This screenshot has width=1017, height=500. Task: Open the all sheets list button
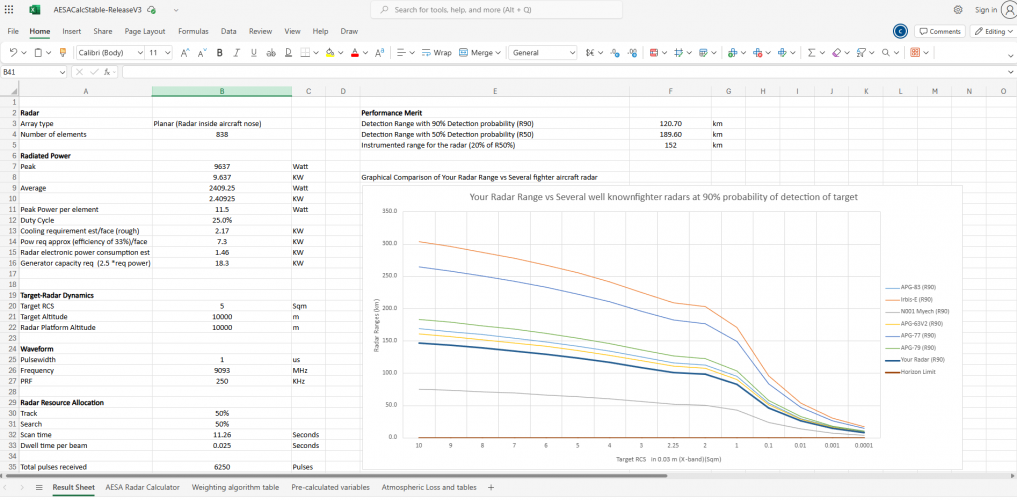(x=39, y=487)
